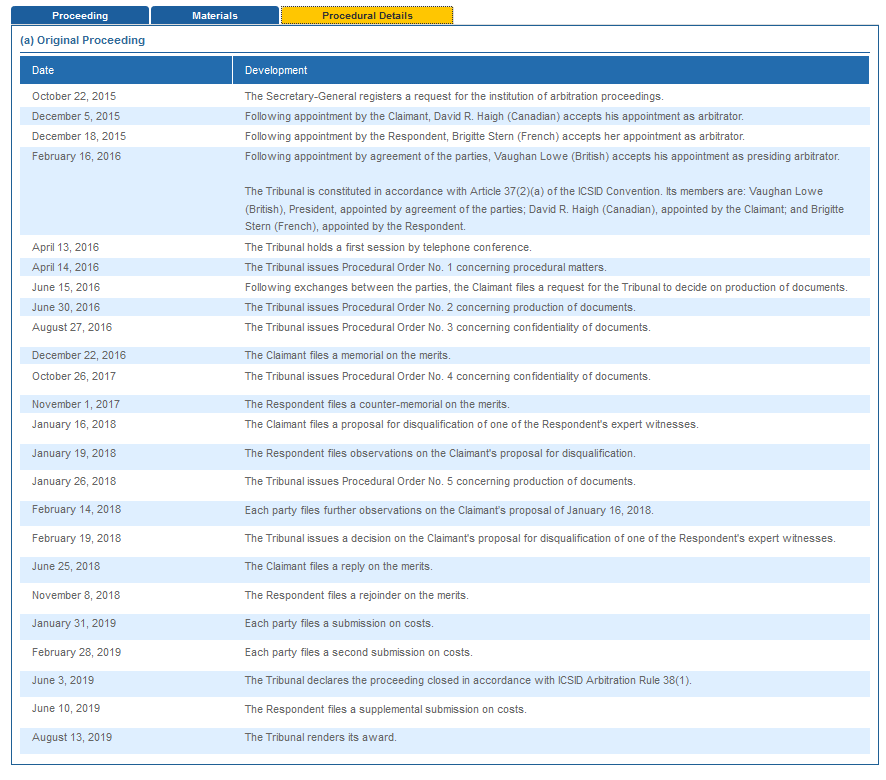Image resolution: width=886 pixels, height=780 pixels.
Task: Select the first session by telephone conference entry
Action: pos(388,247)
